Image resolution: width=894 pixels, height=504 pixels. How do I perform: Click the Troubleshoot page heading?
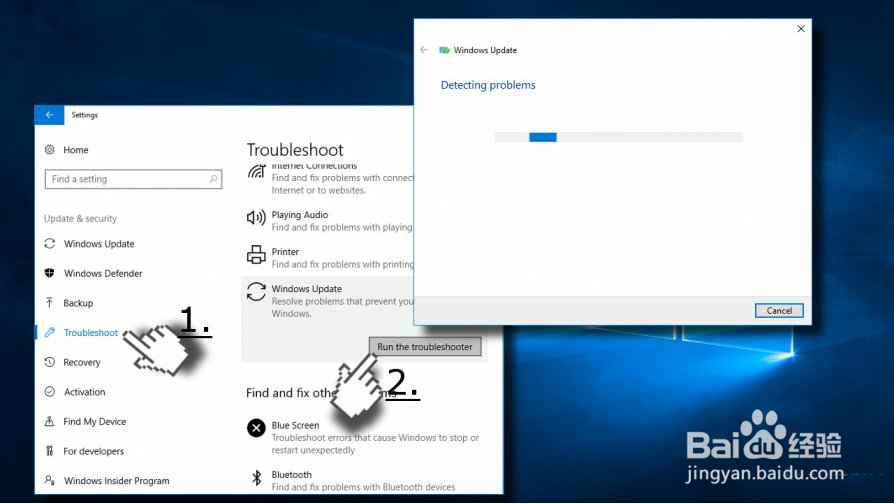[x=295, y=149]
